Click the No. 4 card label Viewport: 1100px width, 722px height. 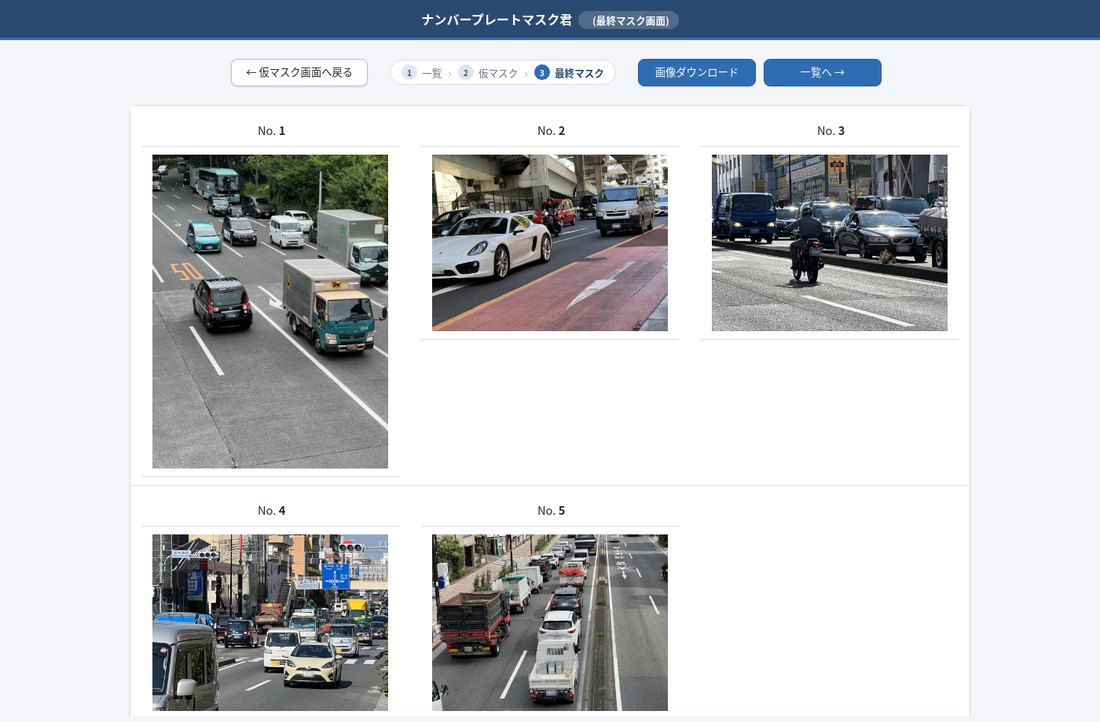(271, 510)
